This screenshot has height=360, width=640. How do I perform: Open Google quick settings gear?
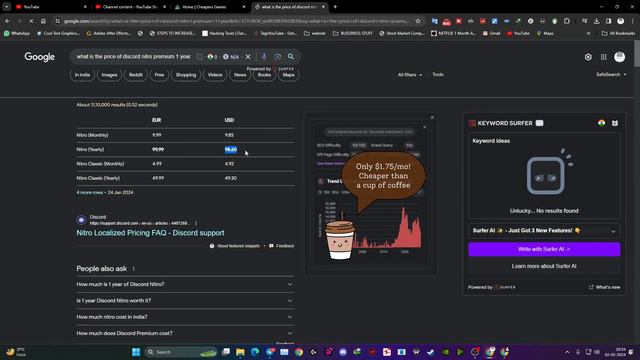tap(588, 57)
